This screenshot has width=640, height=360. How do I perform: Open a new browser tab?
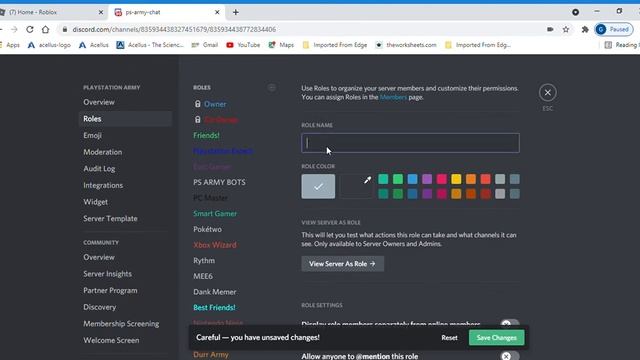click(x=236, y=12)
